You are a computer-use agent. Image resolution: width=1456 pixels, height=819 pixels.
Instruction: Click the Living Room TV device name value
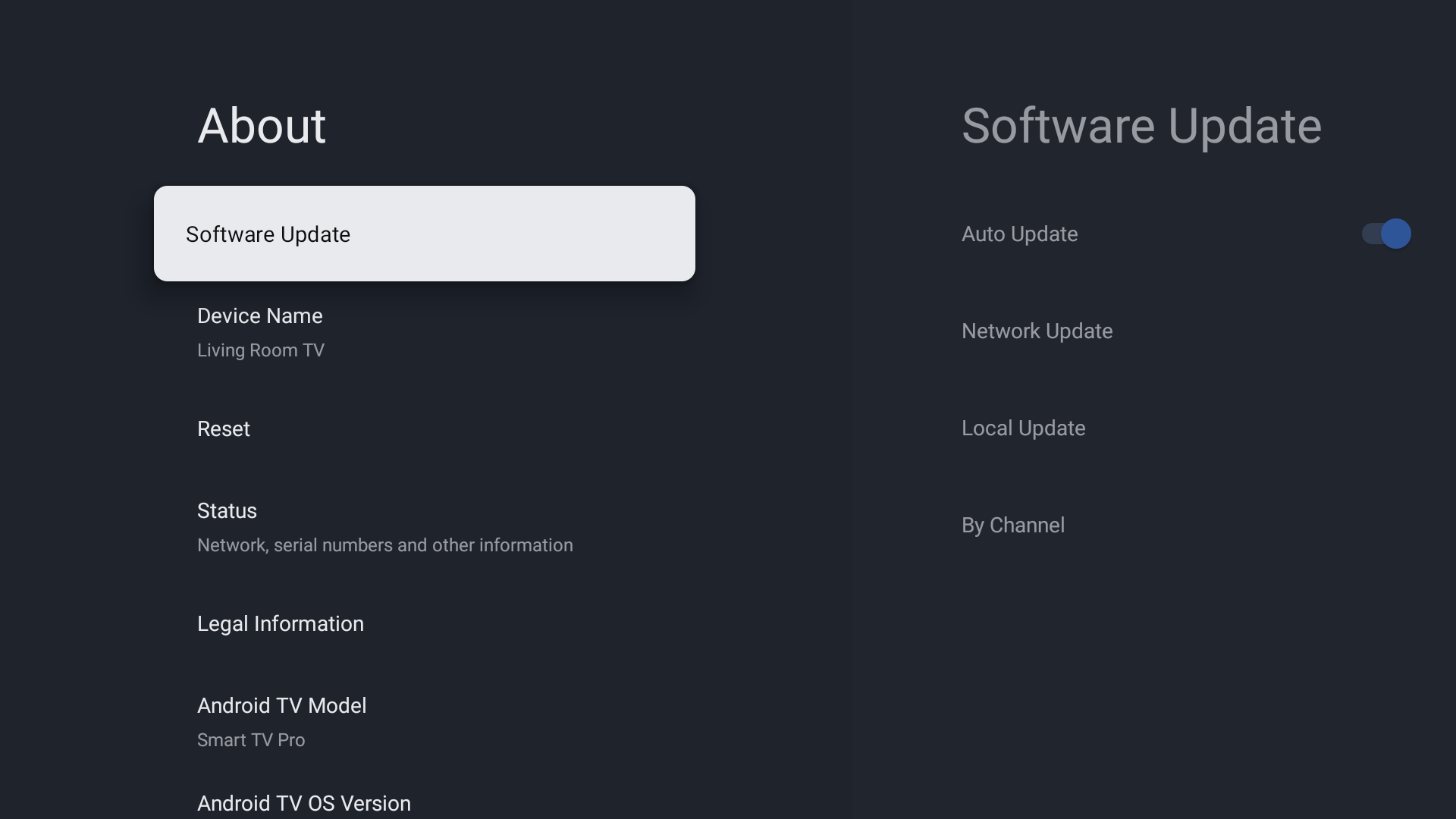point(260,350)
